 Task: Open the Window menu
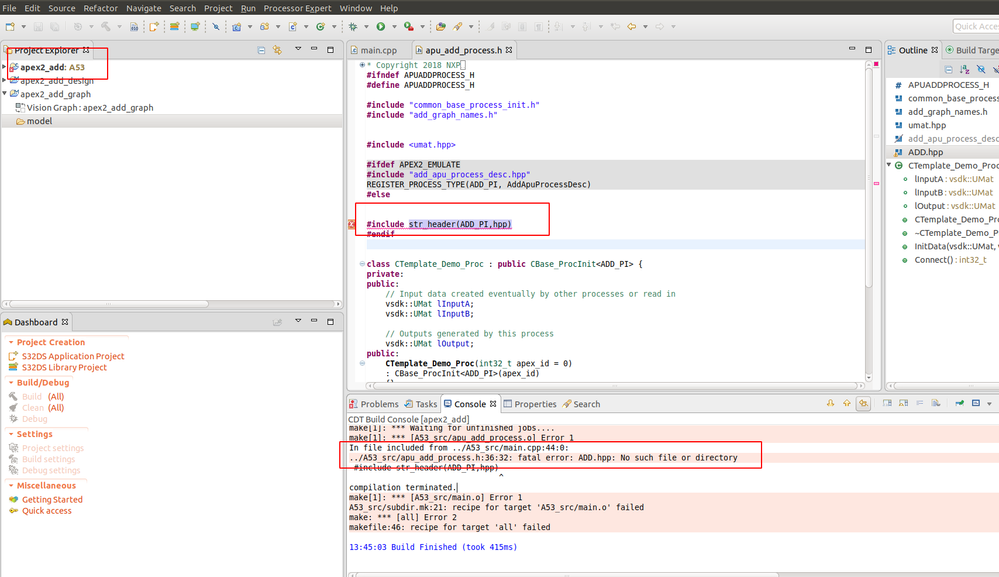(356, 8)
